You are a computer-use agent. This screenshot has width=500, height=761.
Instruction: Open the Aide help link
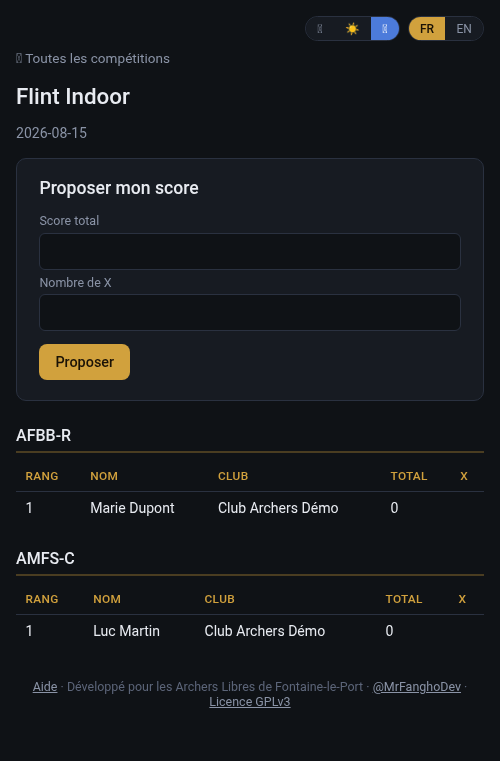45,687
